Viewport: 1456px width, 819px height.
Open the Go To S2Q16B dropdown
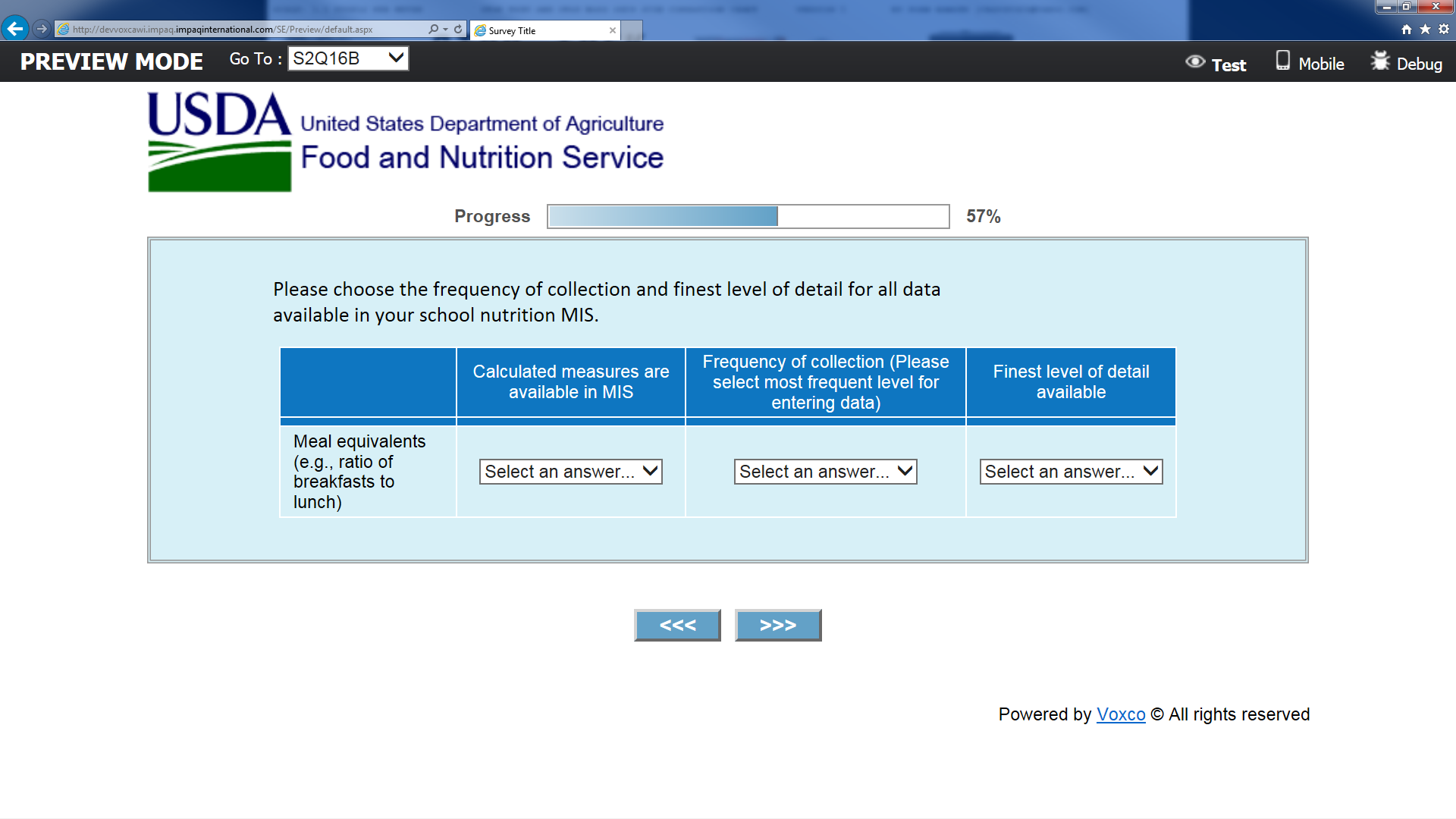pos(348,58)
